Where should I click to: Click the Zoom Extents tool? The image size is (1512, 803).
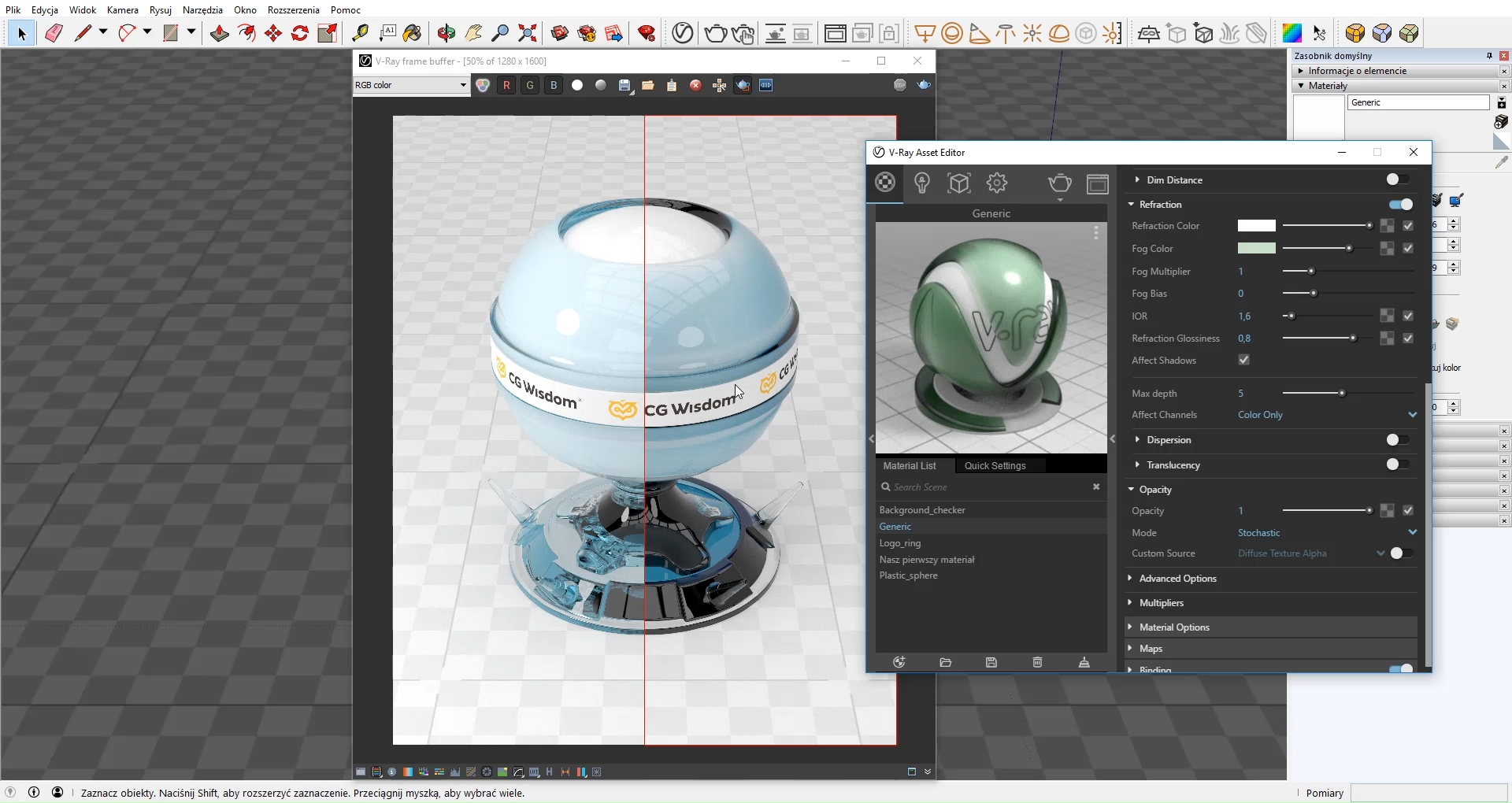(x=528, y=33)
